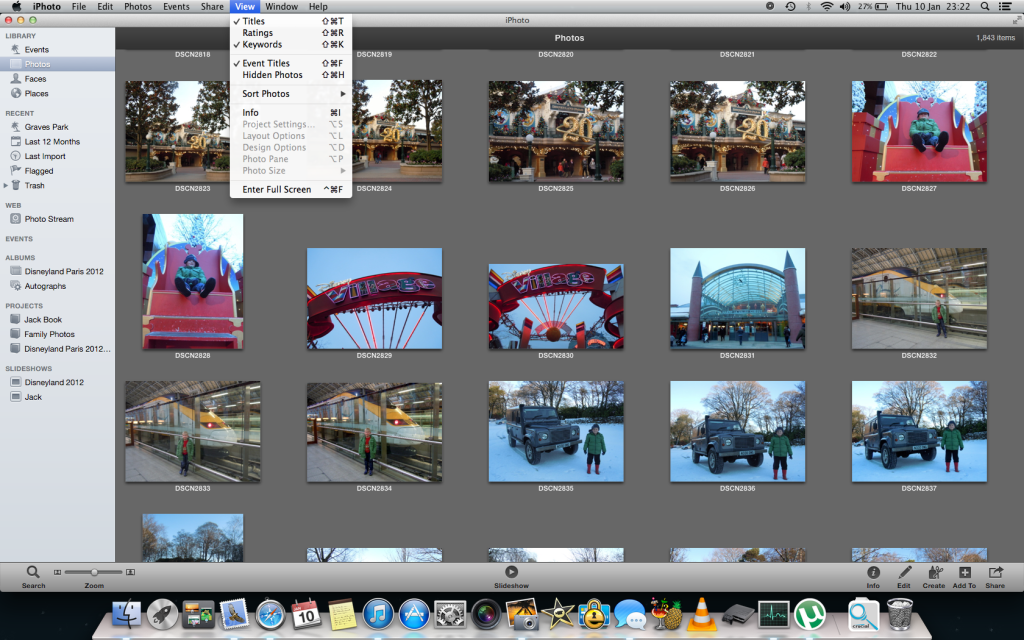Click the Add To icon

pyautogui.click(x=964, y=572)
